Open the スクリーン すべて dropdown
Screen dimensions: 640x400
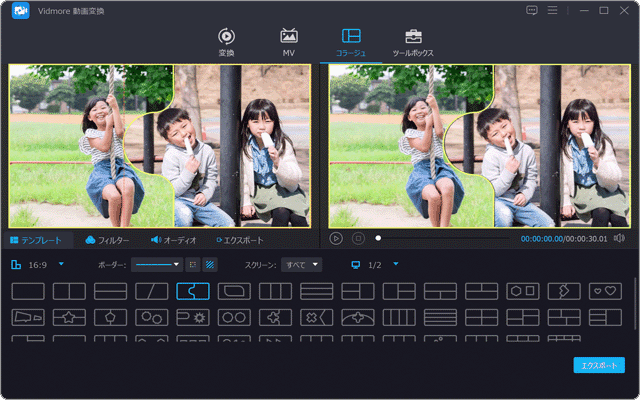pos(302,265)
